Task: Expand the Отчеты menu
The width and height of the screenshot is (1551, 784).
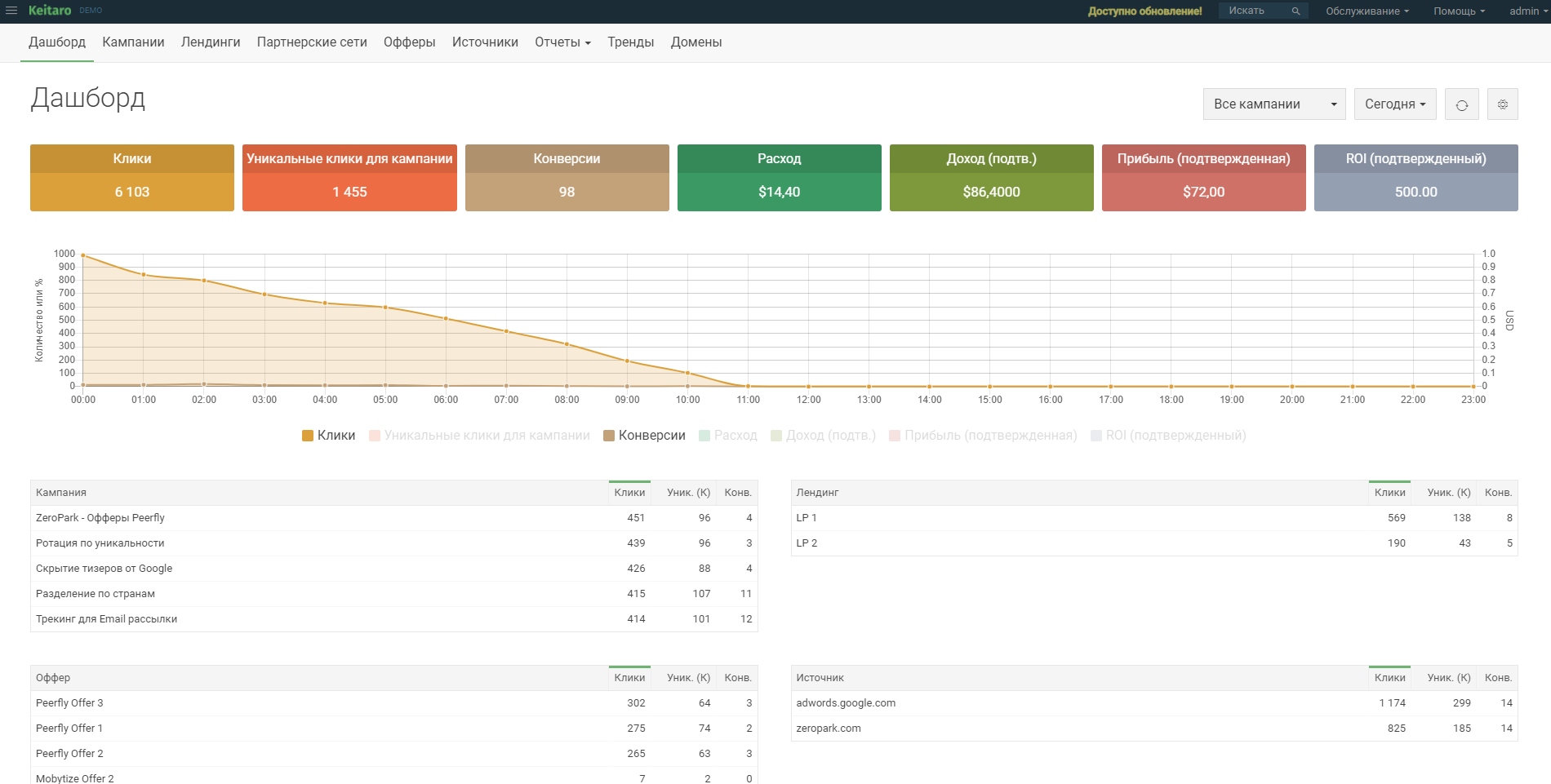Action: coord(562,42)
